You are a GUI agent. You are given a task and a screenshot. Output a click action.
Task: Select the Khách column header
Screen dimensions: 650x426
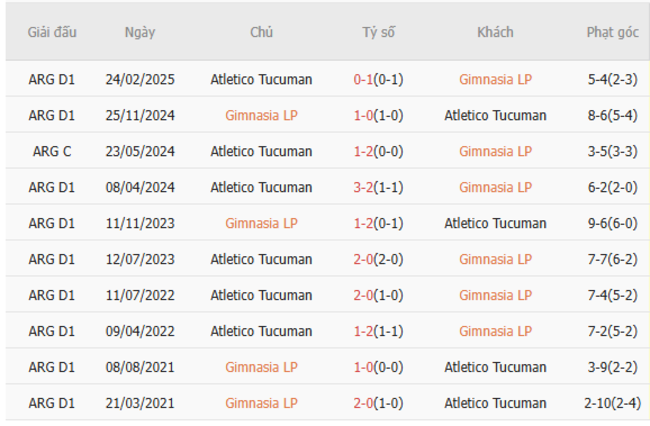tap(495, 32)
